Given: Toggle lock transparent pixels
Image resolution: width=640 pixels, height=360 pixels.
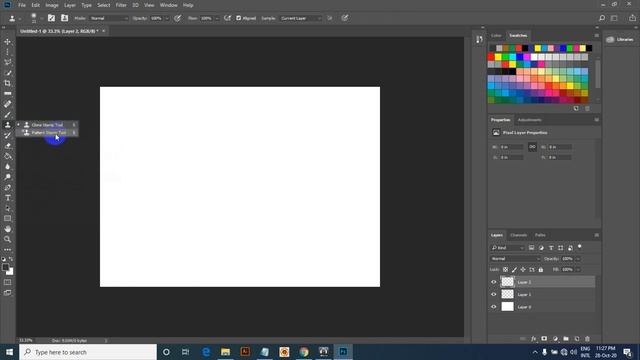Looking at the screenshot, I should (x=505, y=270).
